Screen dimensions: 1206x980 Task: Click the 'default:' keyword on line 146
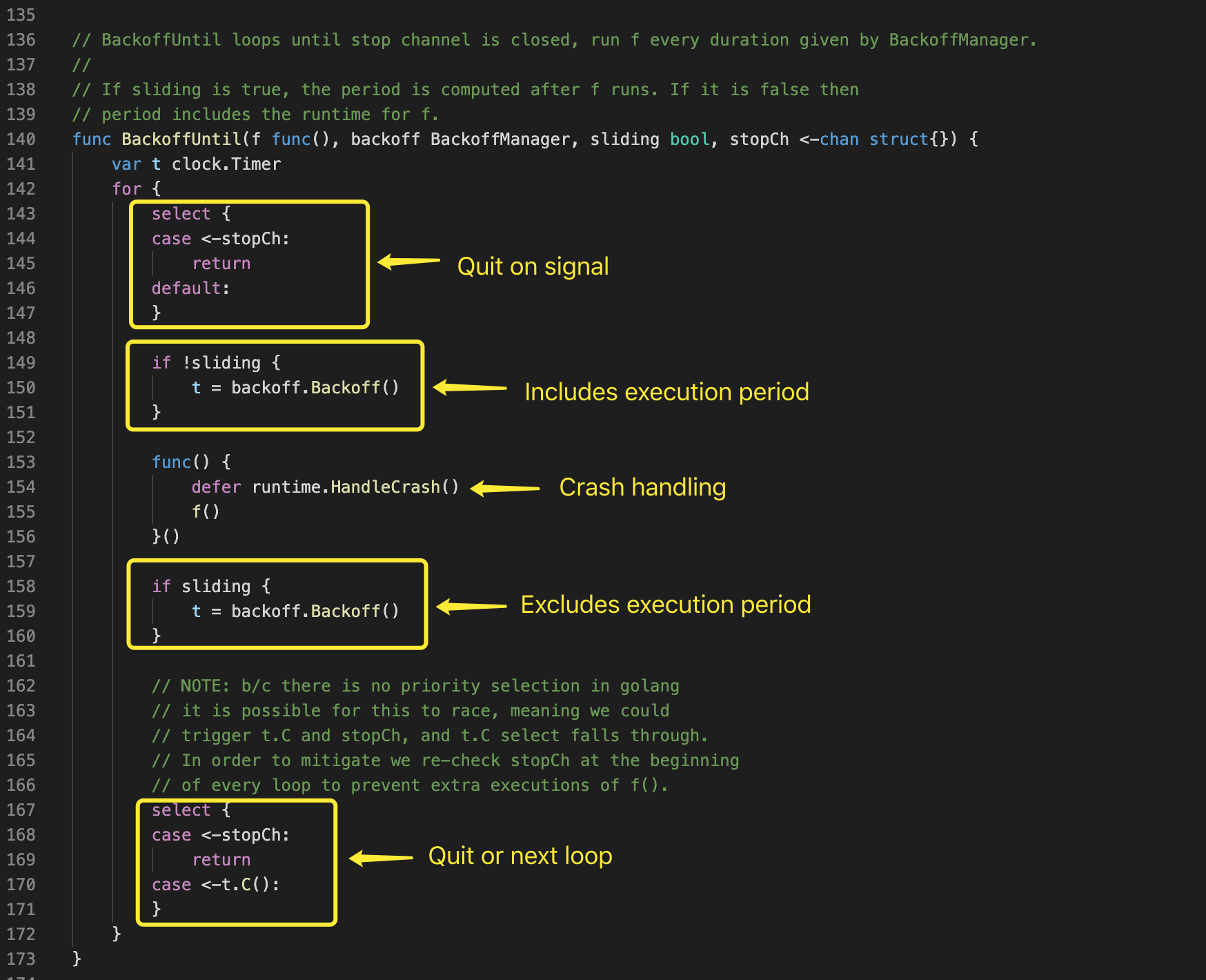190,288
